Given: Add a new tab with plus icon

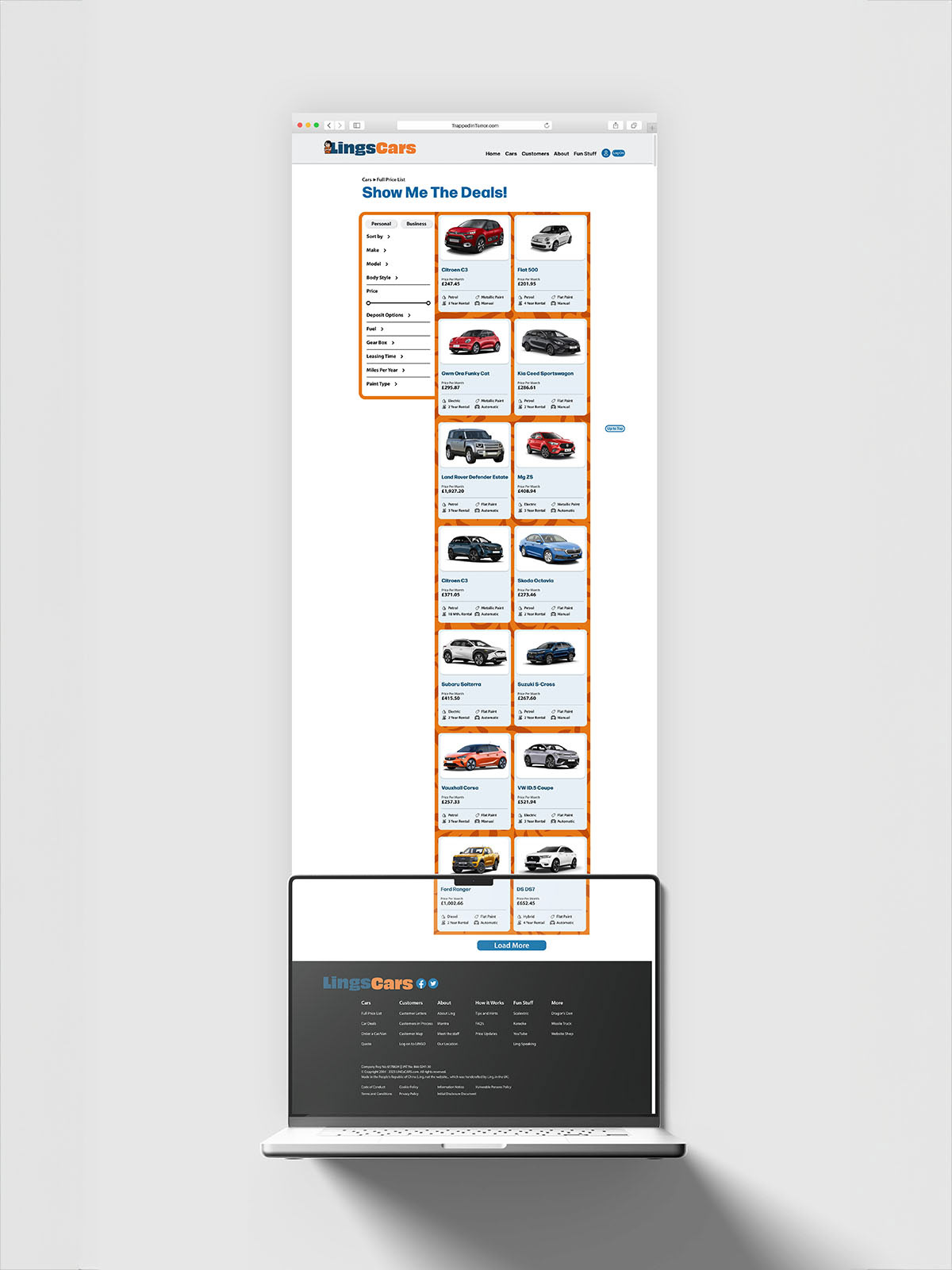Looking at the screenshot, I should [x=652, y=127].
